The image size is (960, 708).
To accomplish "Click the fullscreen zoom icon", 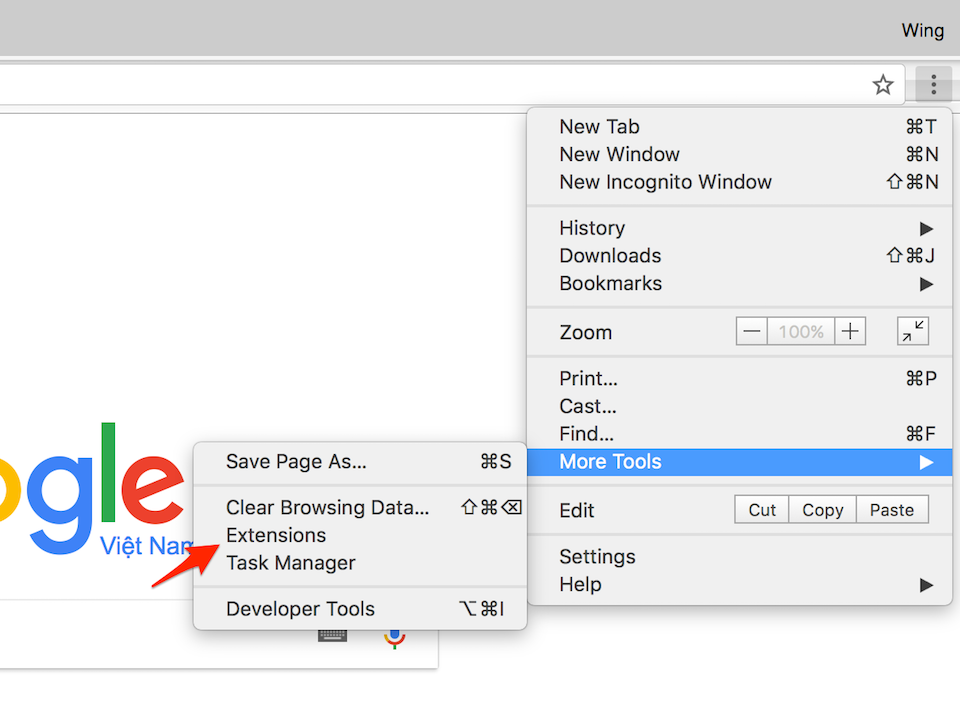I will (913, 331).
